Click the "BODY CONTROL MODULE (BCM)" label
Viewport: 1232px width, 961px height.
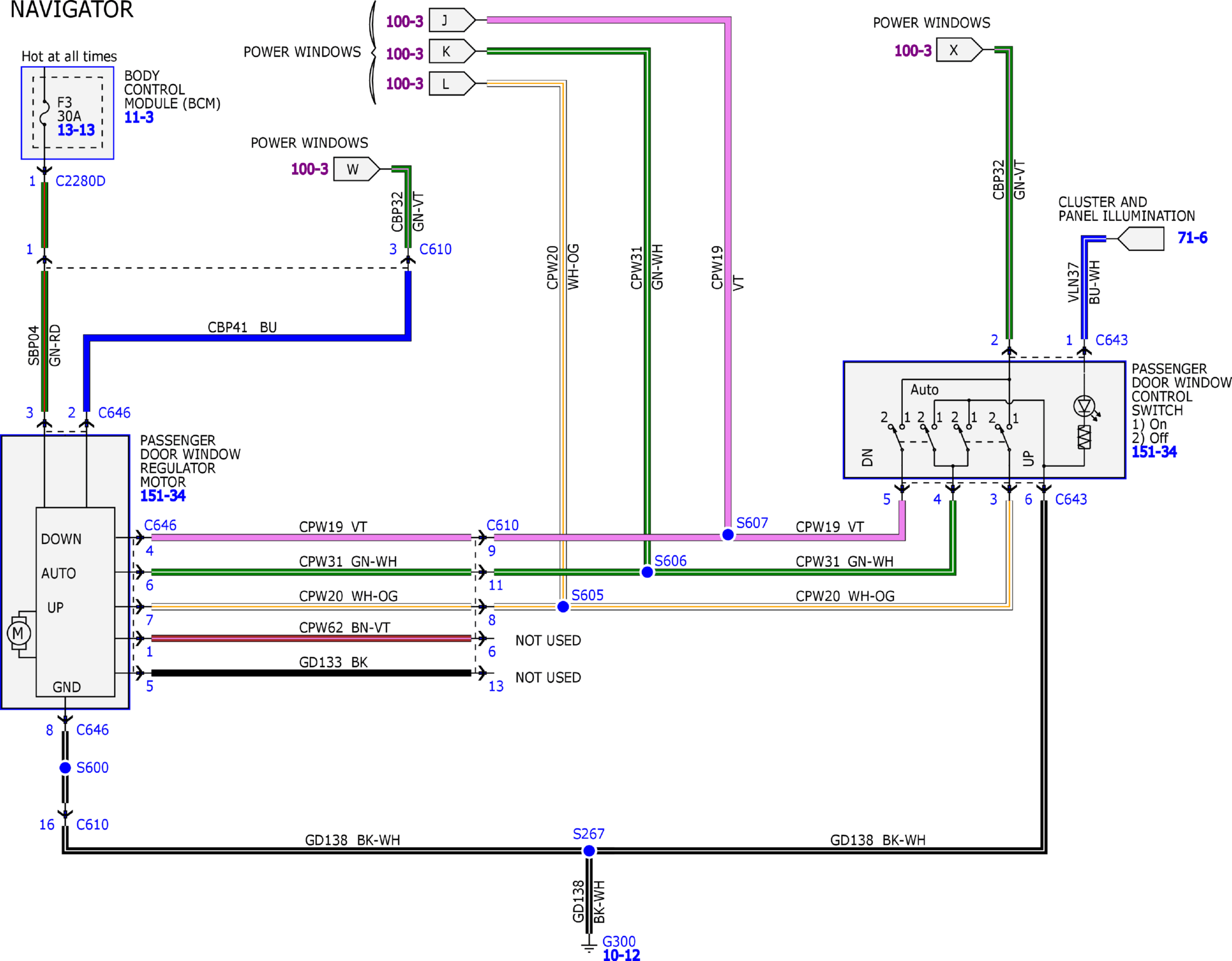[172, 90]
